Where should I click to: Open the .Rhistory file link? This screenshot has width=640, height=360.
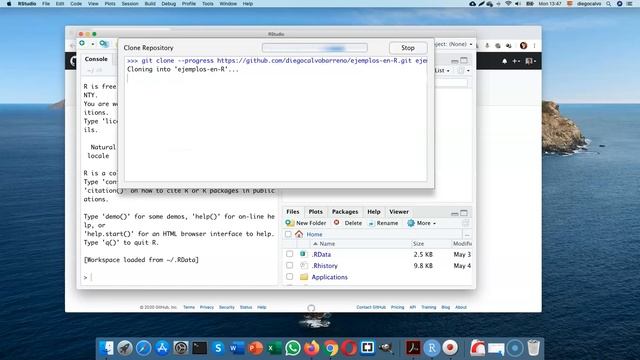pyautogui.click(x=324, y=266)
